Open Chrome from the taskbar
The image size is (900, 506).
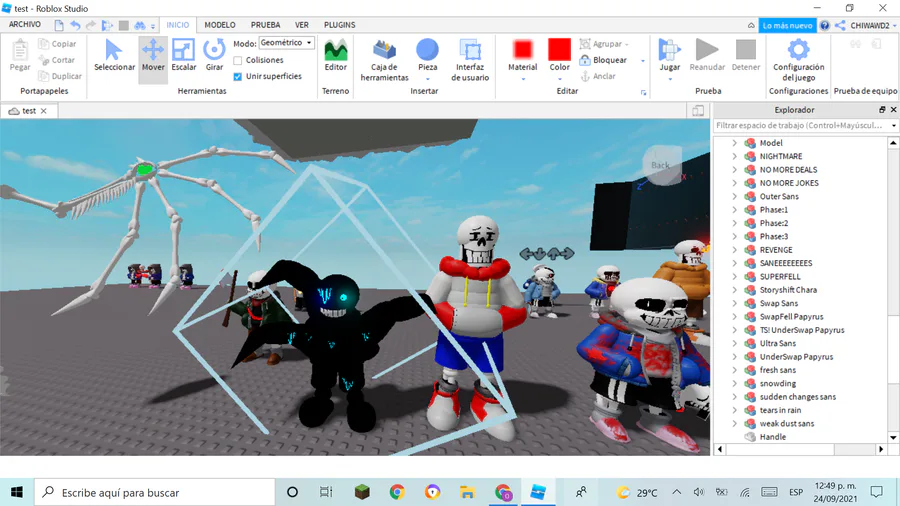point(397,492)
